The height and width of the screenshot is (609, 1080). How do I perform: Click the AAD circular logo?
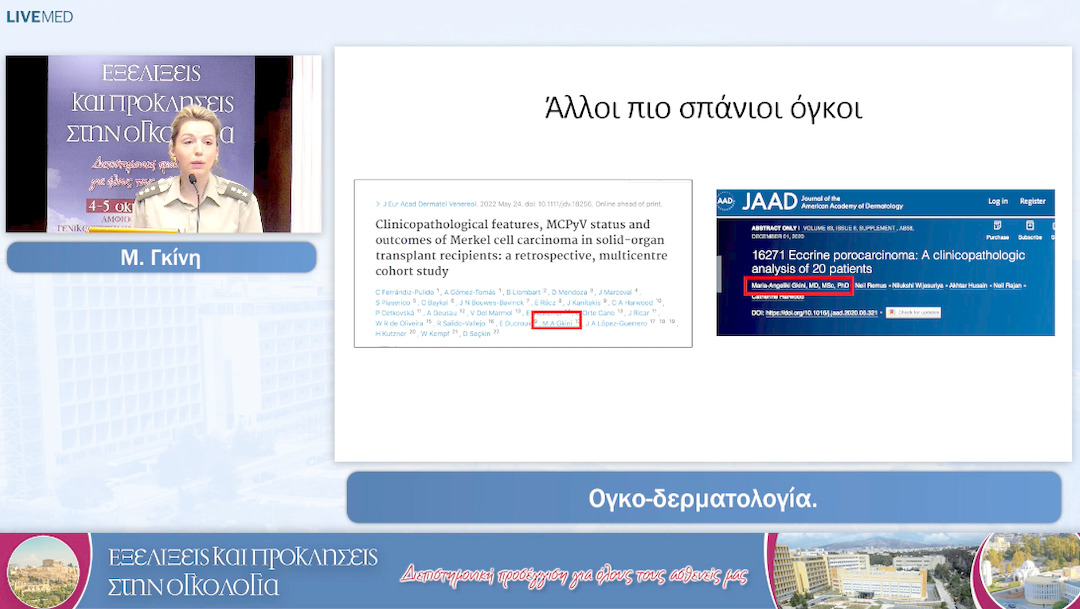click(724, 199)
